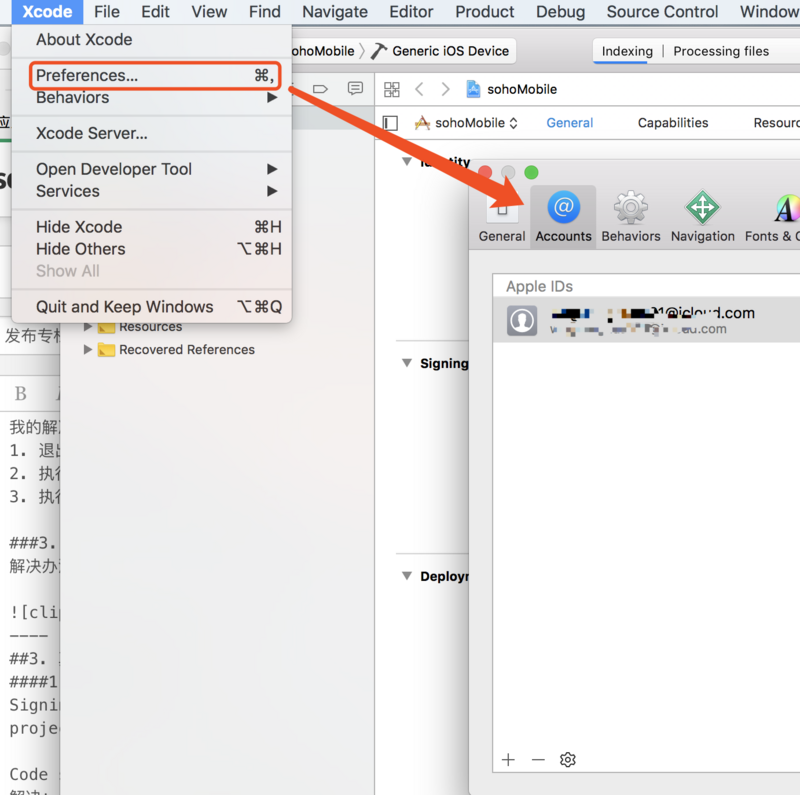This screenshot has height=795, width=800.
Task: Open the Behaviors preferences tab
Action: (631, 217)
